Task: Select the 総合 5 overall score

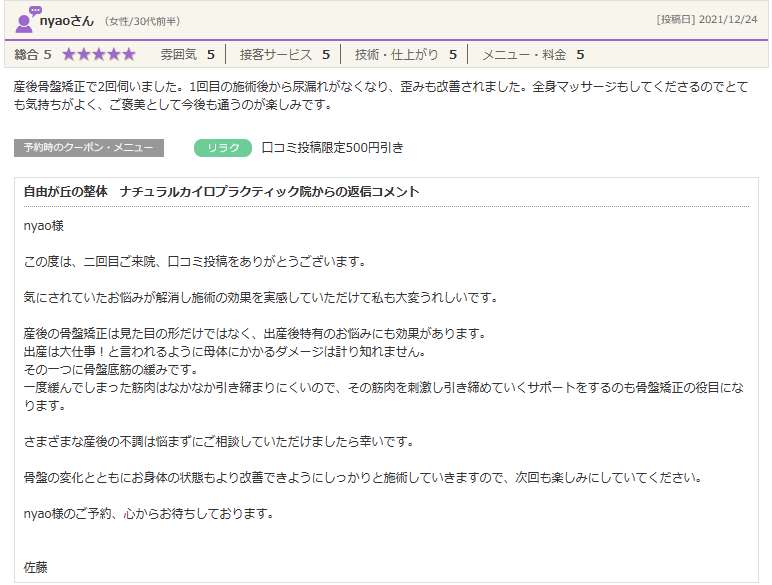Action: (x=33, y=54)
